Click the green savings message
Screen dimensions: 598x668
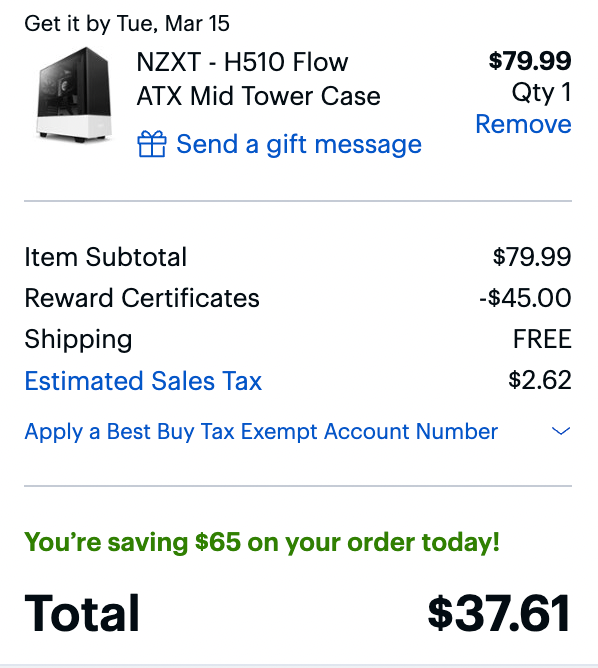(x=262, y=542)
